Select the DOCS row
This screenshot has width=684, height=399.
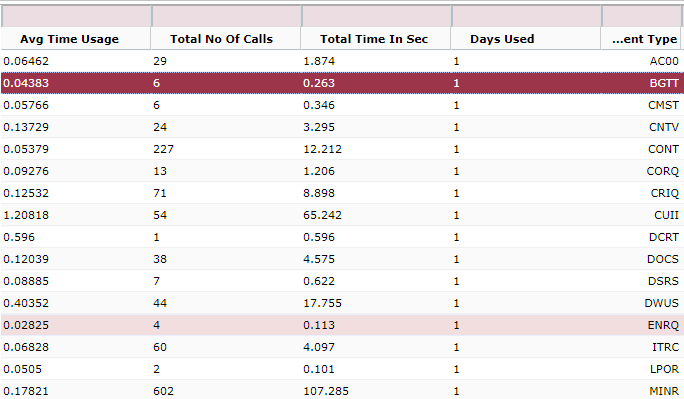coord(342,259)
